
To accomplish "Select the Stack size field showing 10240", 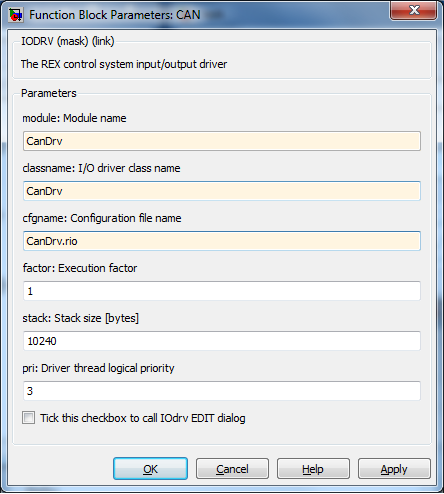I will click(x=222, y=341).
